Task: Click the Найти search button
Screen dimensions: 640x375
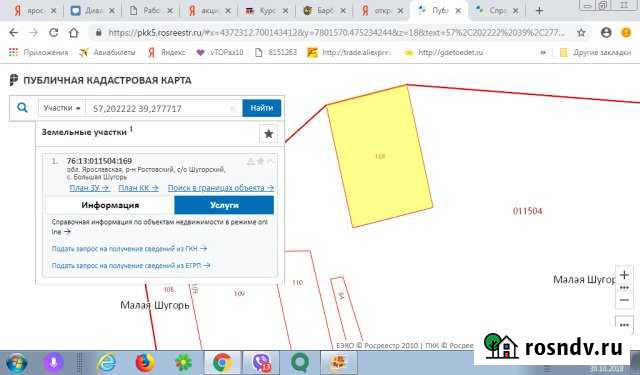Action: pyautogui.click(x=262, y=108)
